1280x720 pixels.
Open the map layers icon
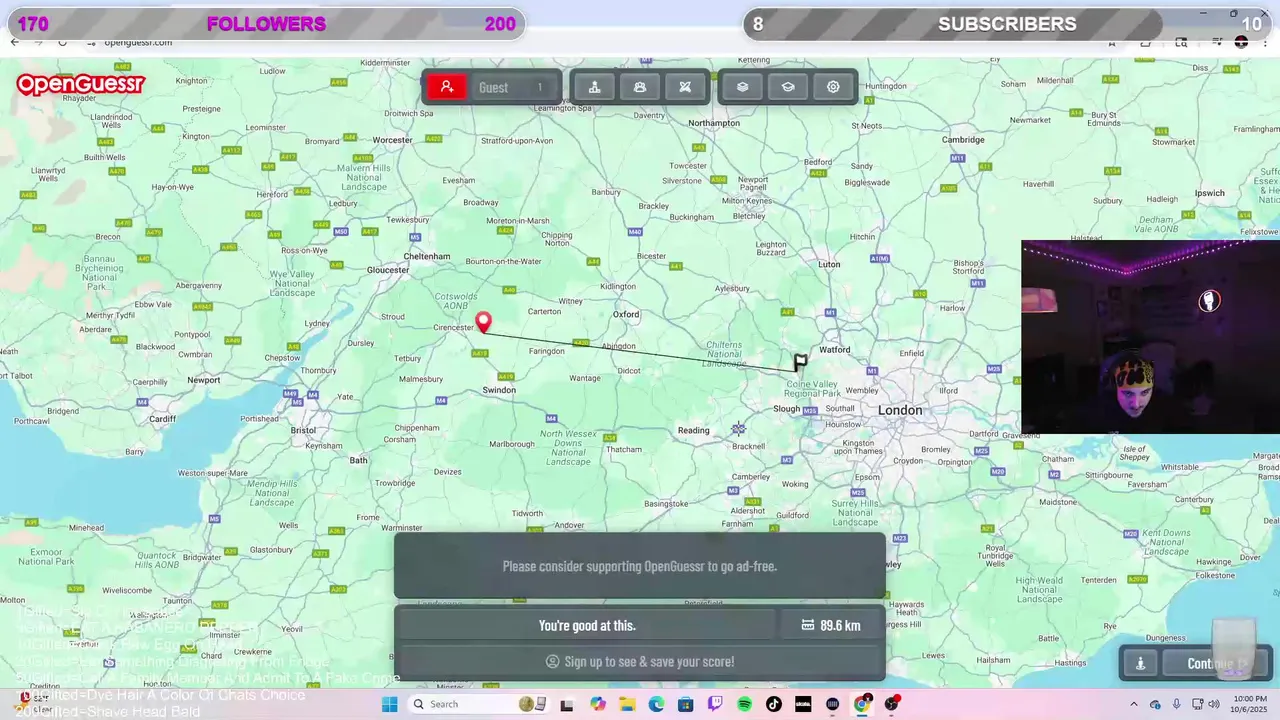(742, 87)
